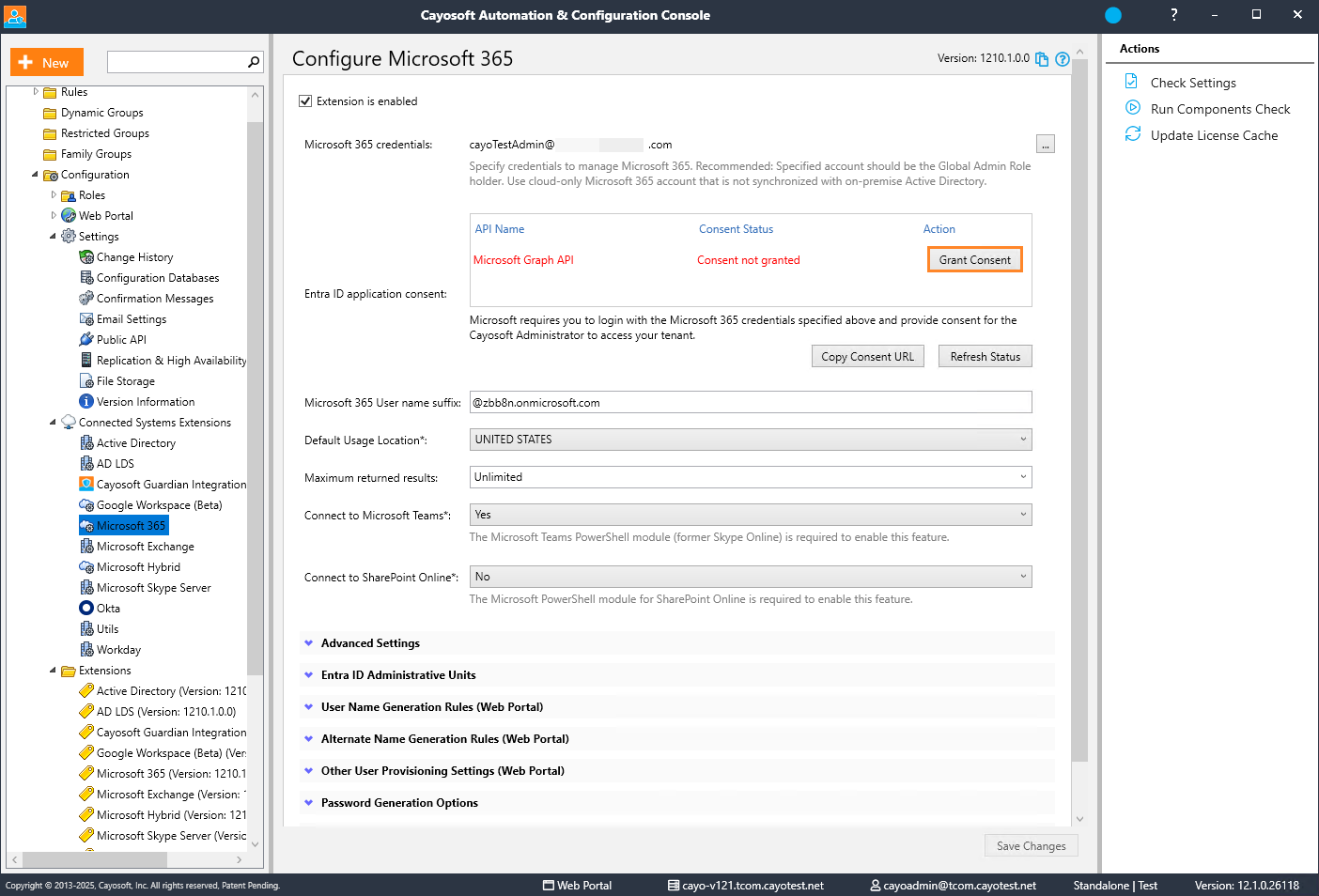Click the New button
This screenshot has width=1319, height=896.
point(47,62)
